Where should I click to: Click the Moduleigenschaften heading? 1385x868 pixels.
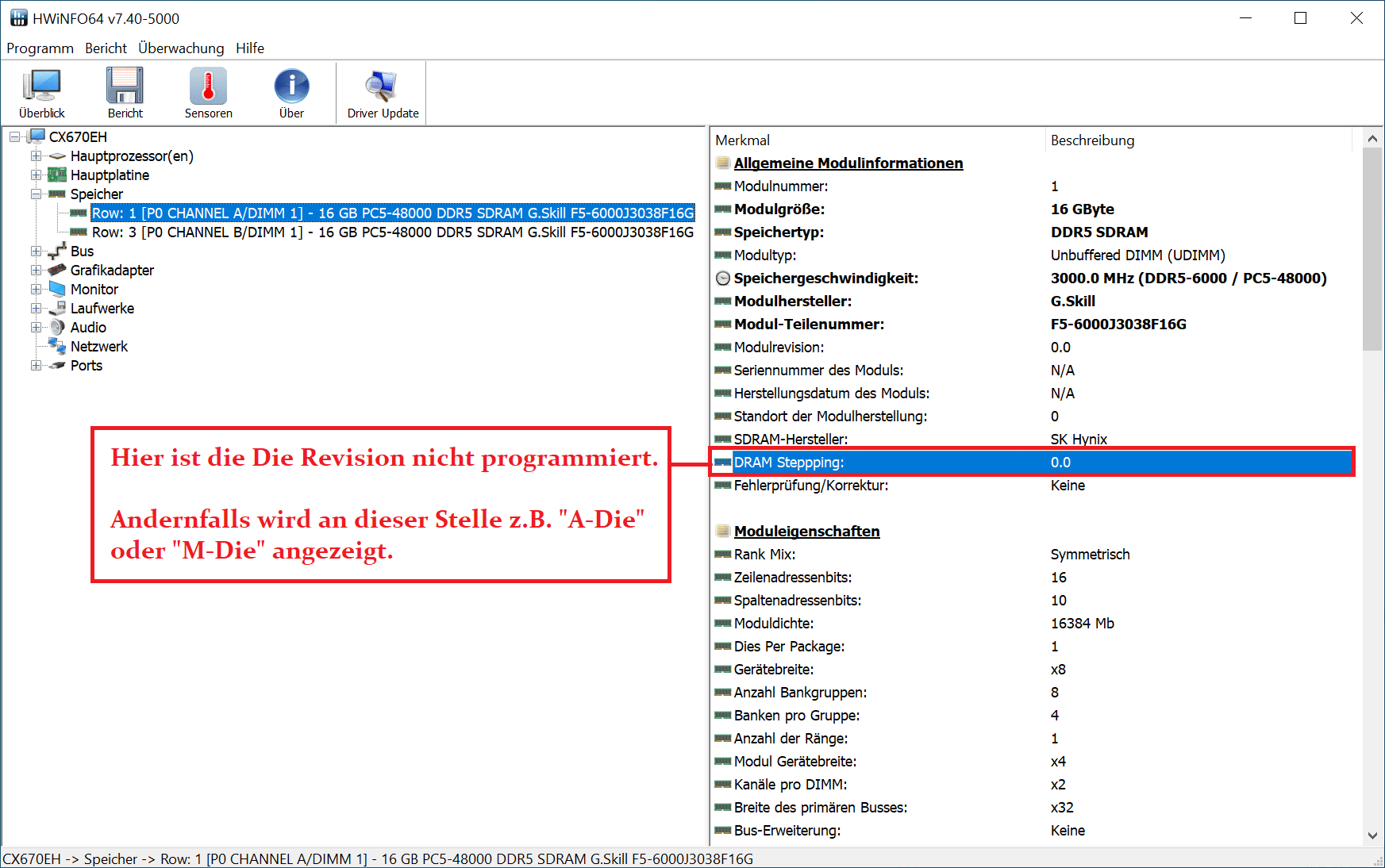(806, 531)
